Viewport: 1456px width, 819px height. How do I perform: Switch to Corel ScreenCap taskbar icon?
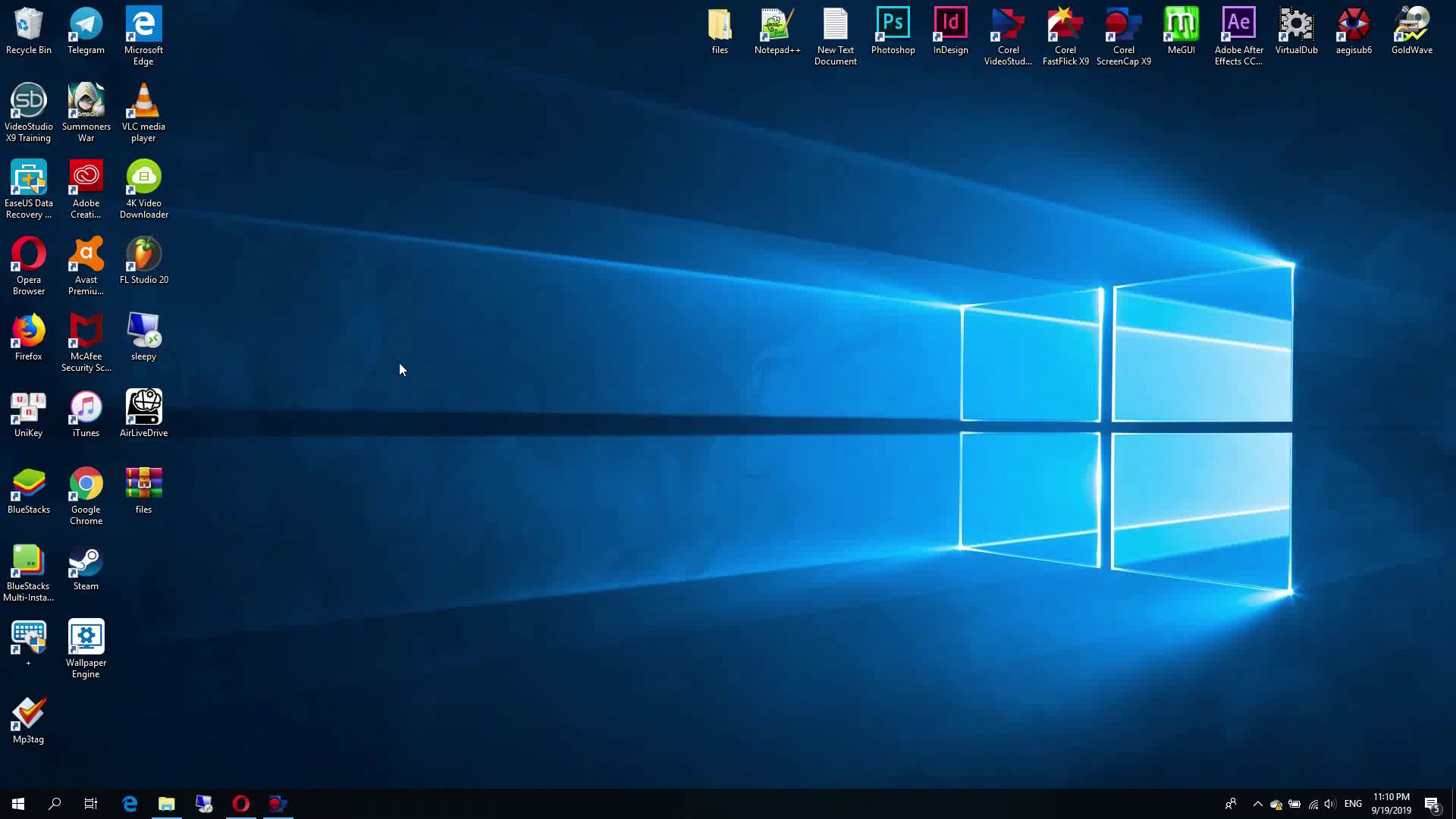(278, 804)
